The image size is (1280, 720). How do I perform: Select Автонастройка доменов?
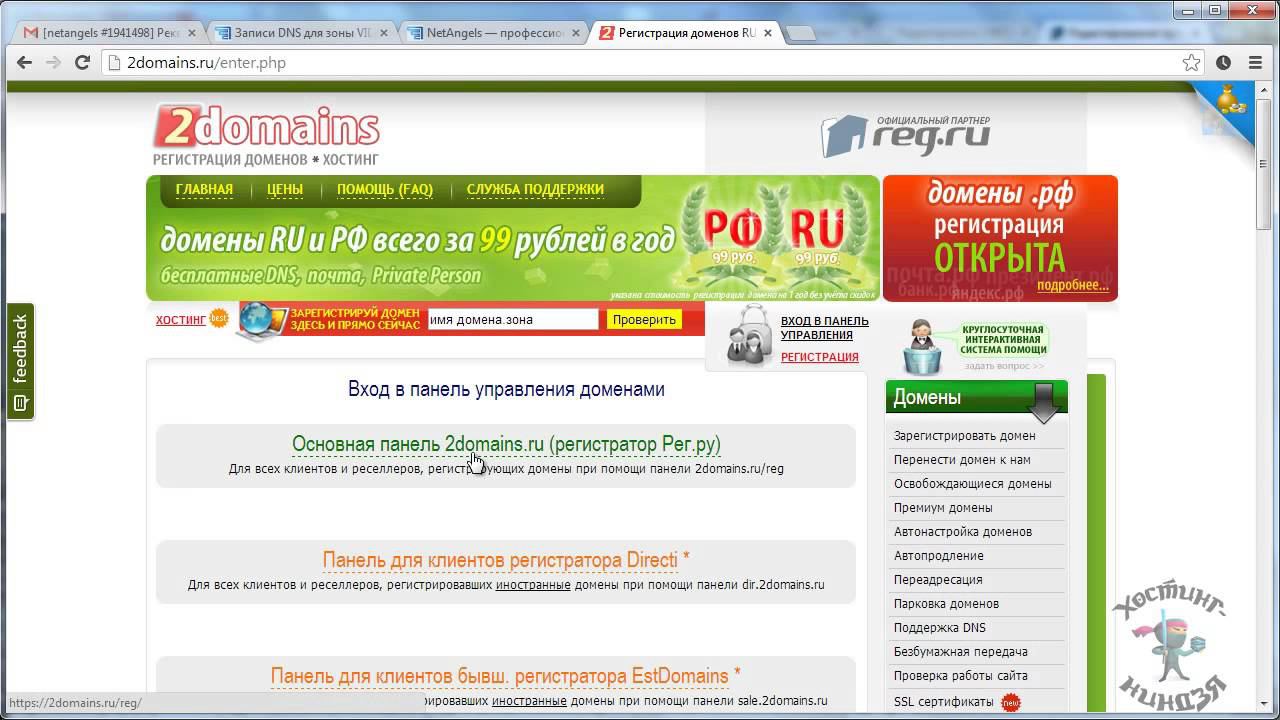point(963,532)
